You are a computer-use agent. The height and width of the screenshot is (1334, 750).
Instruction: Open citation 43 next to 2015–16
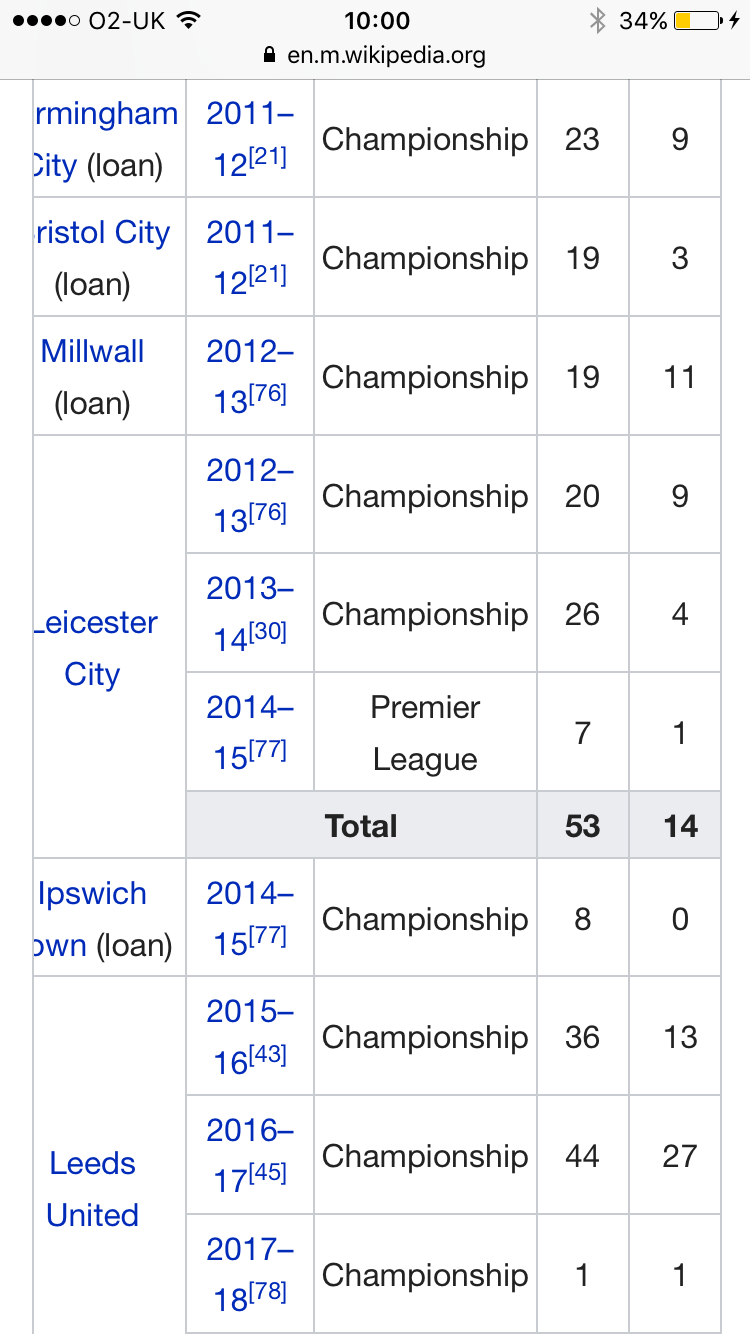[x=268, y=1055]
